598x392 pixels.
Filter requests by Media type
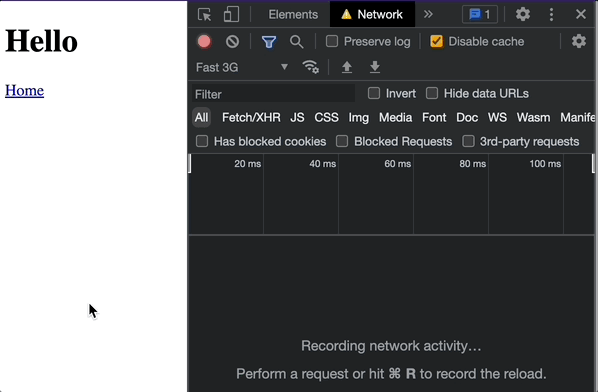coord(395,117)
